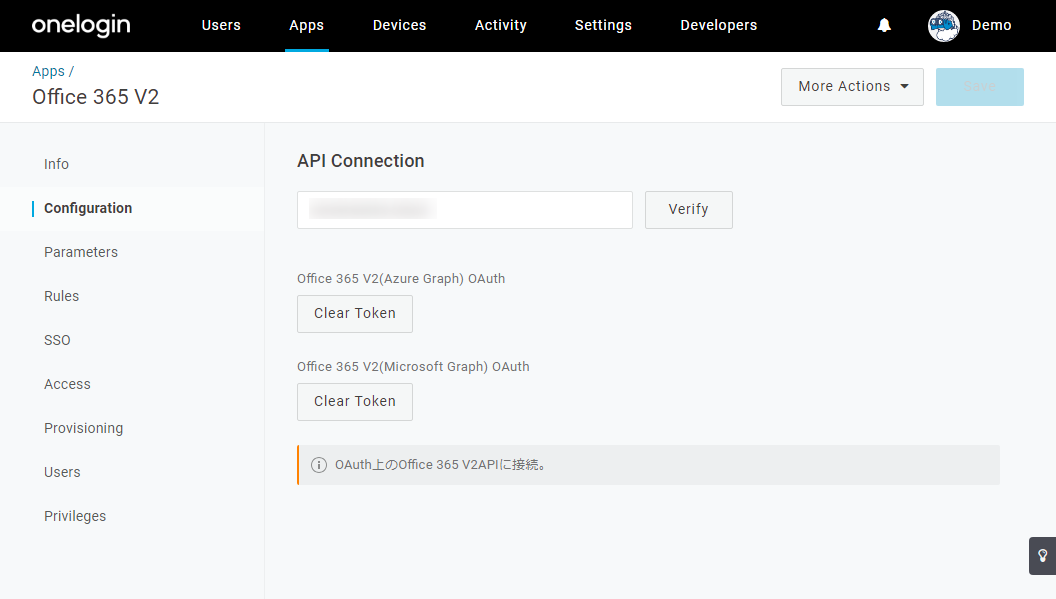Open the notifications bell icon
Screen dimensions: 1056x599
click(884, 26)
